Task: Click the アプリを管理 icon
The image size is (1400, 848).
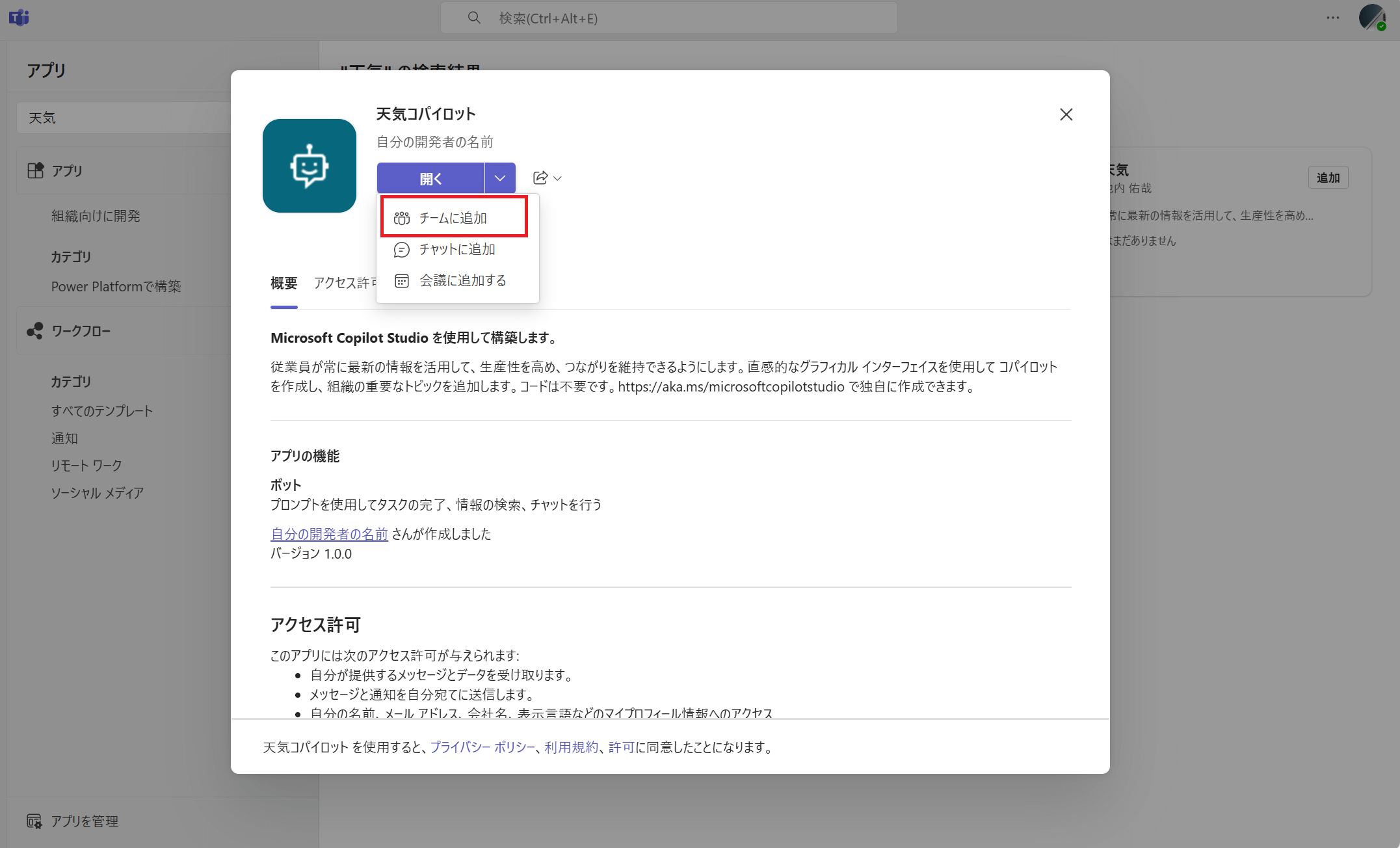Action: [x=34, y=821]
